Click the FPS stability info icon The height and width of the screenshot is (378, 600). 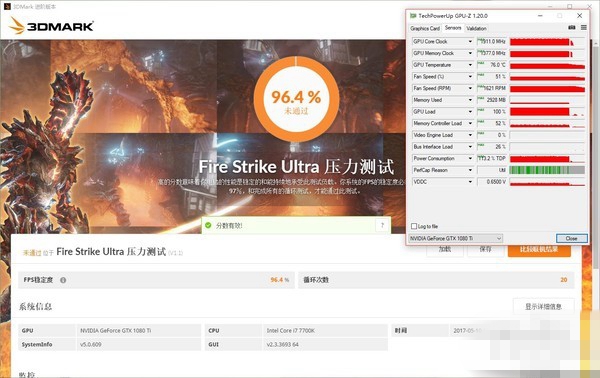click(x=63, y=280)
